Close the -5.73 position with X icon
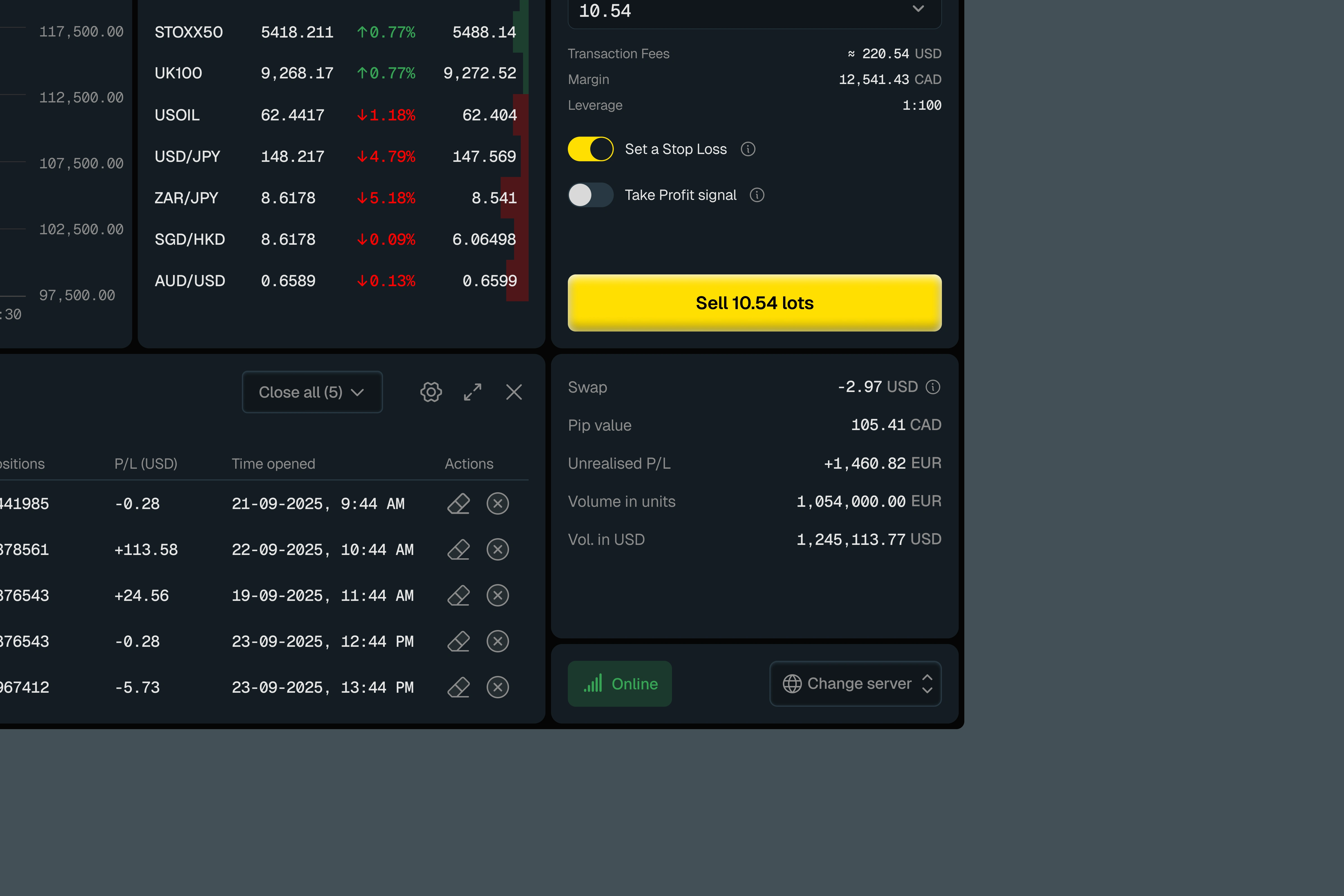 [498, 687]
